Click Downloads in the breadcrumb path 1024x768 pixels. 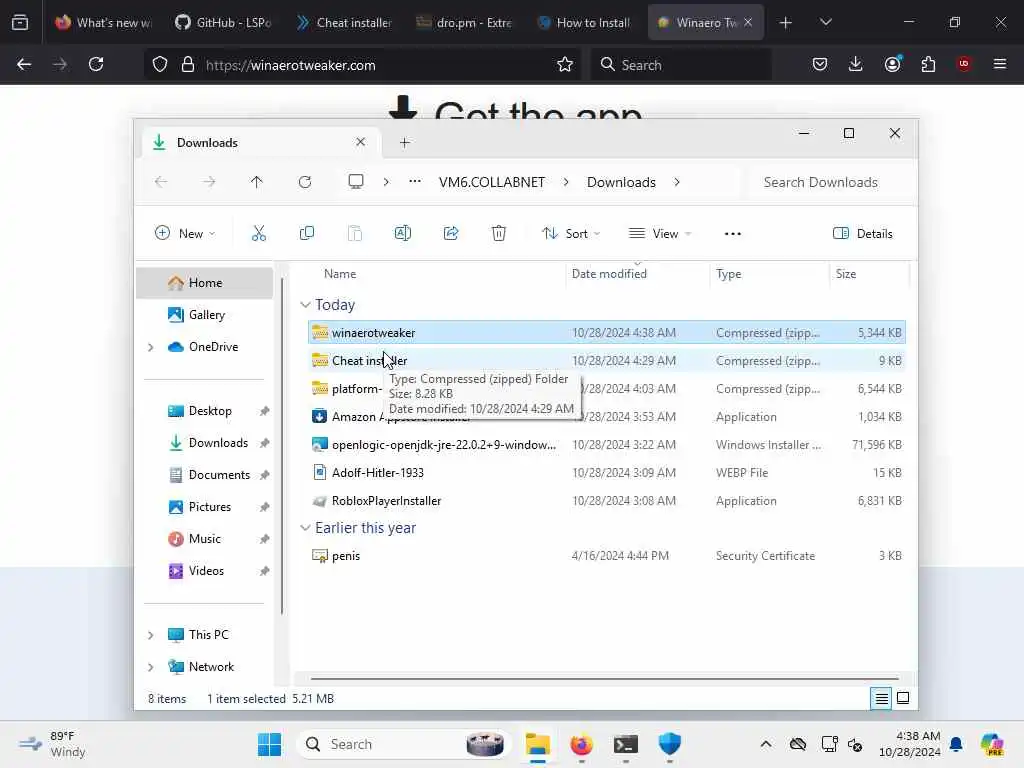tap(621, 182)
